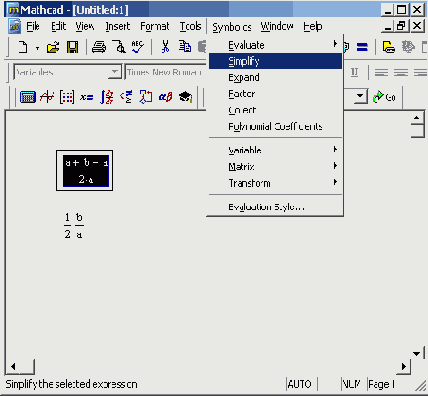
Task: Open the Boolean toolbar icon
Action: 126,97
